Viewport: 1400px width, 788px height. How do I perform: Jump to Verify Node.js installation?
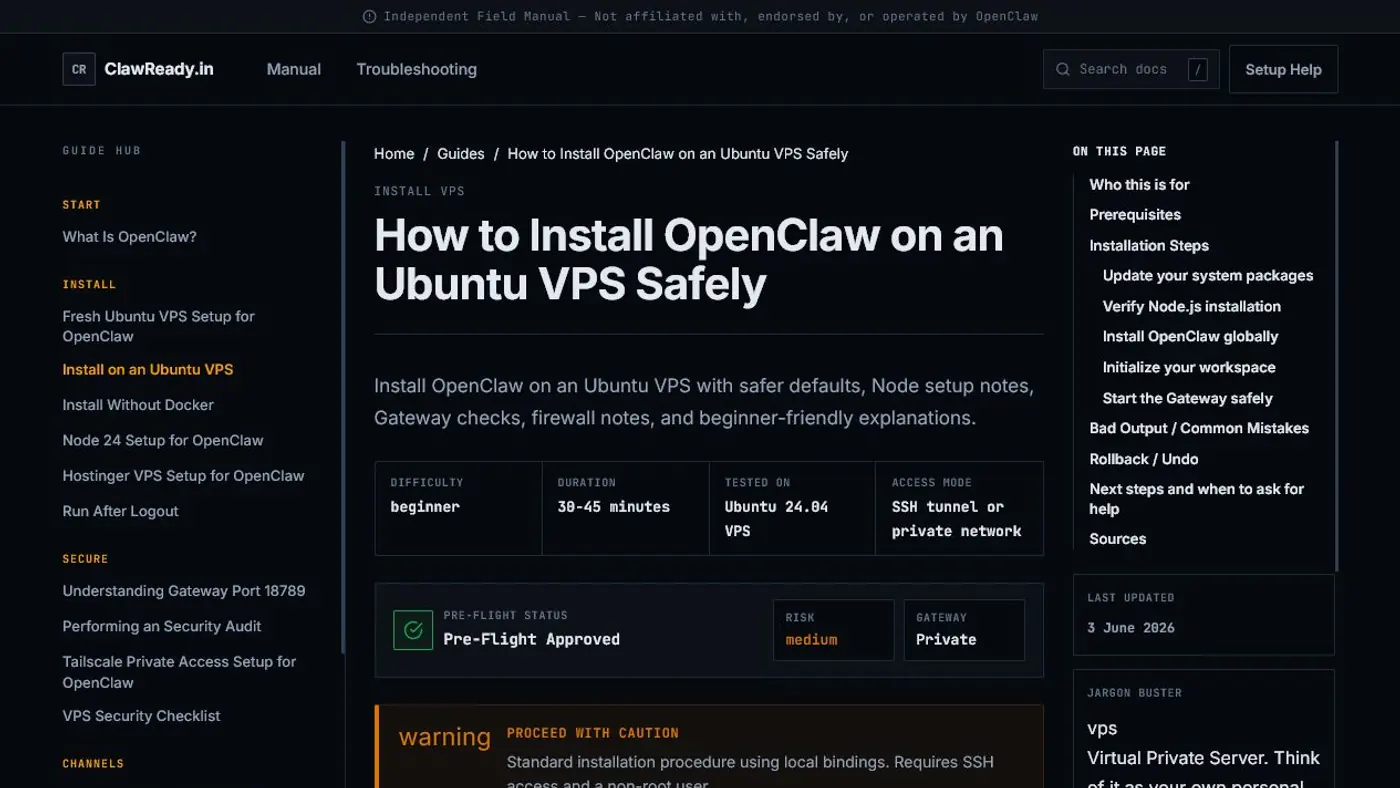(1192, 306)
